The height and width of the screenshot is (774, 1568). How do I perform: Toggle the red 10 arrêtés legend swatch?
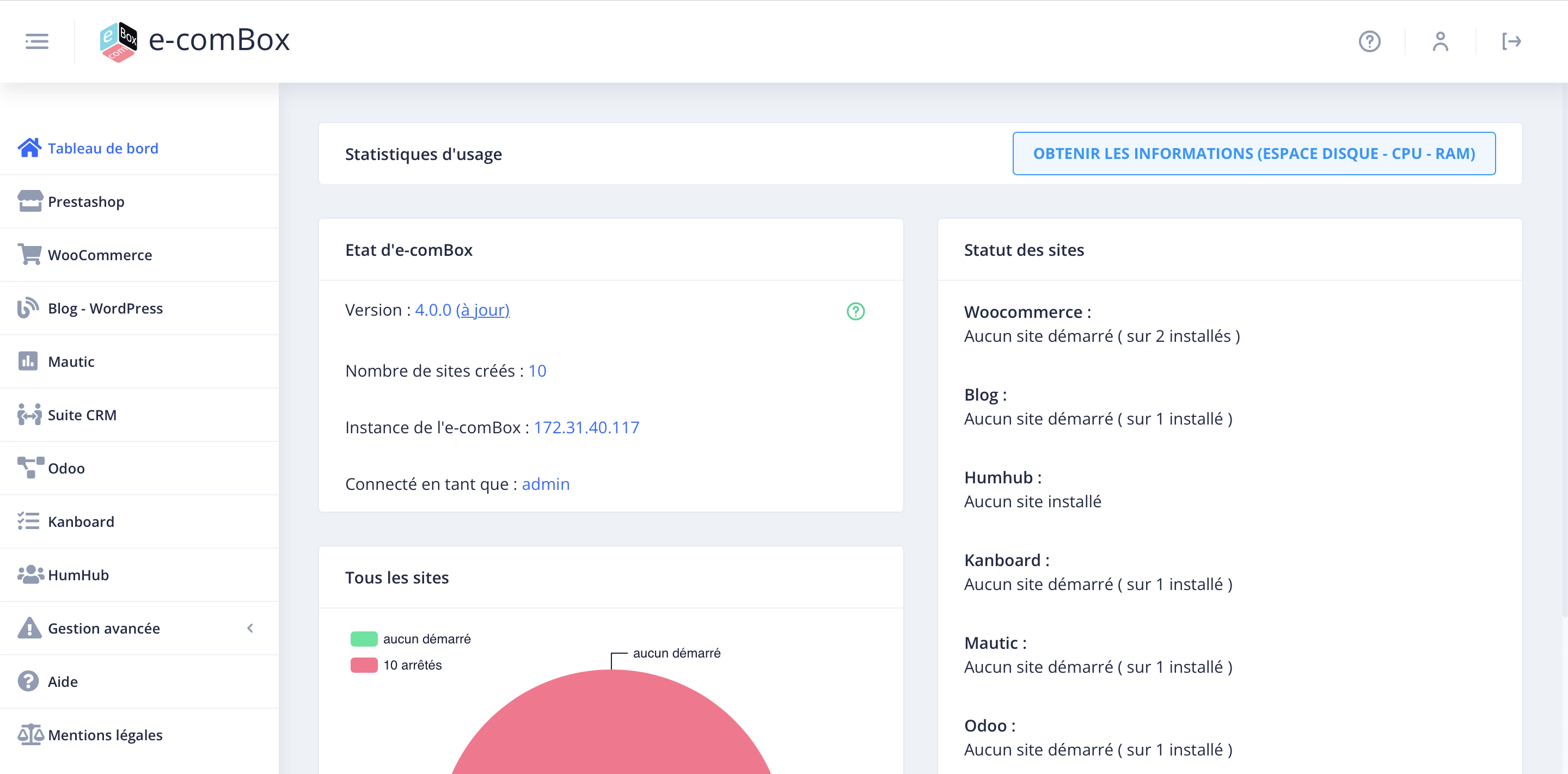coord(364,665)
